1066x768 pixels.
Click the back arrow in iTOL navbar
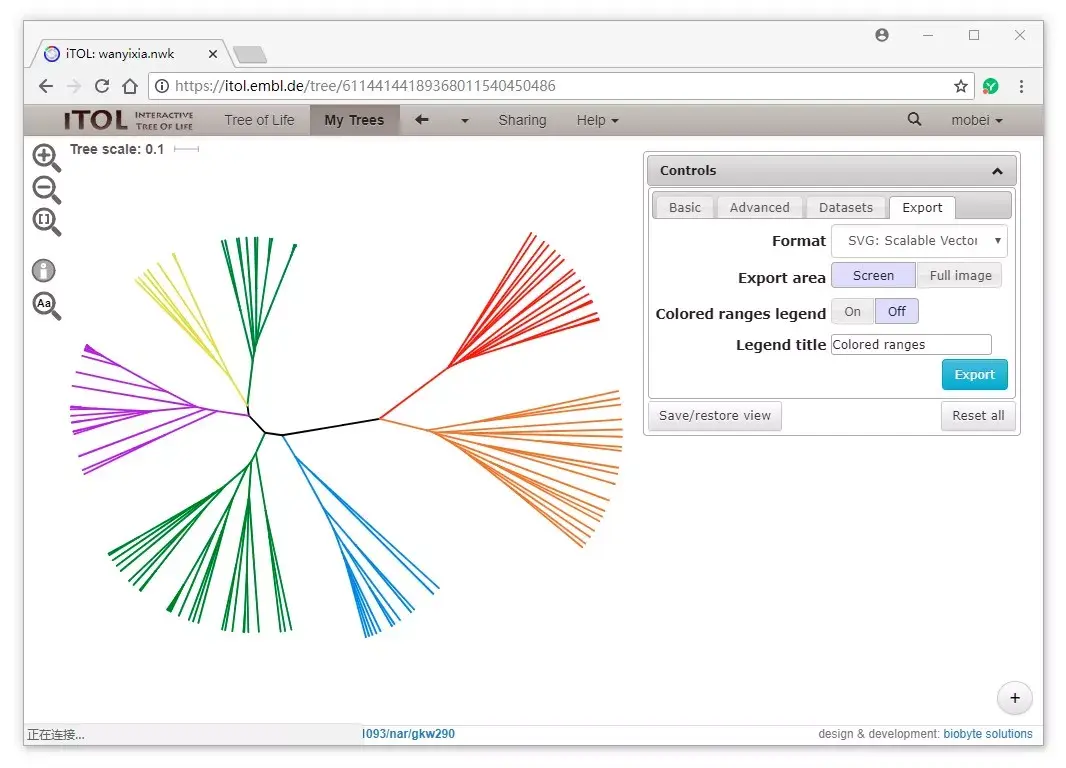pyautogui.click(x=422, y=120)
